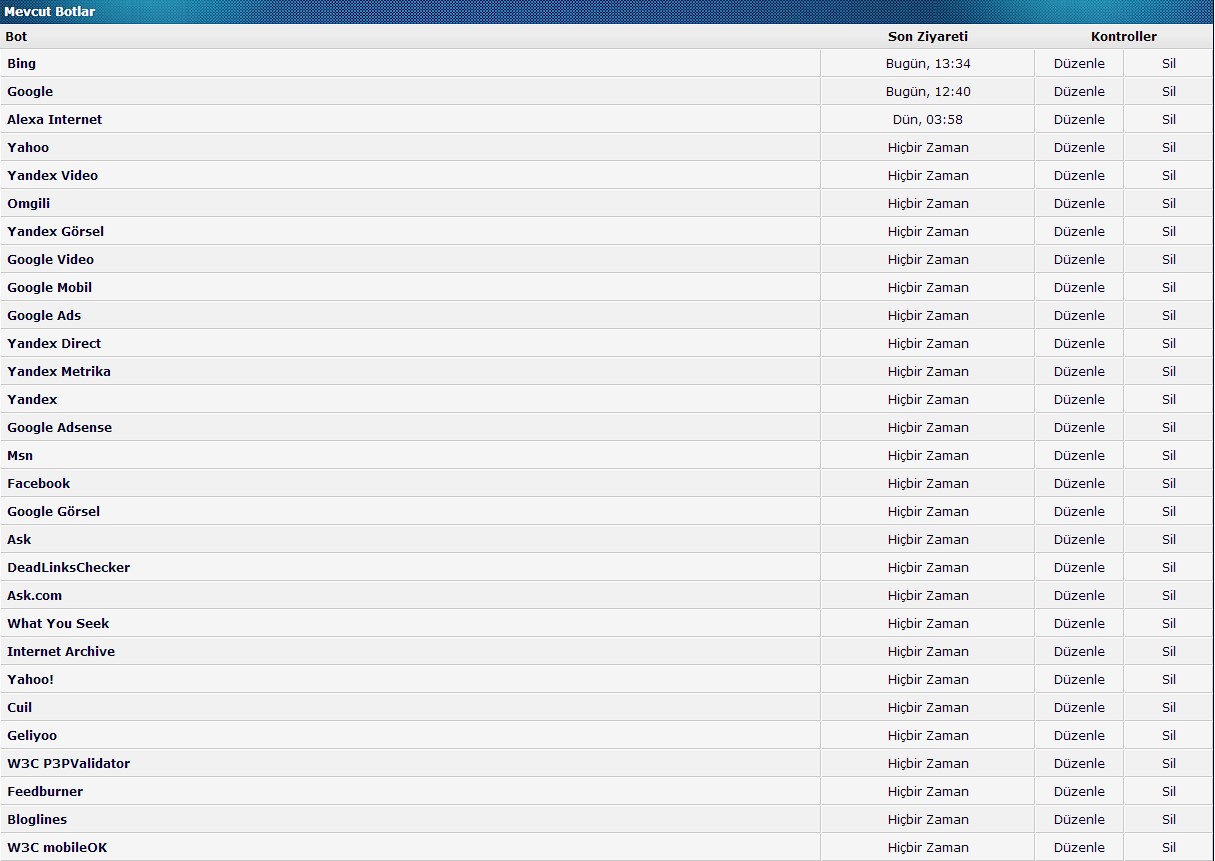Click Alexa's last visit Dün, 03:58

click(928, 119)
